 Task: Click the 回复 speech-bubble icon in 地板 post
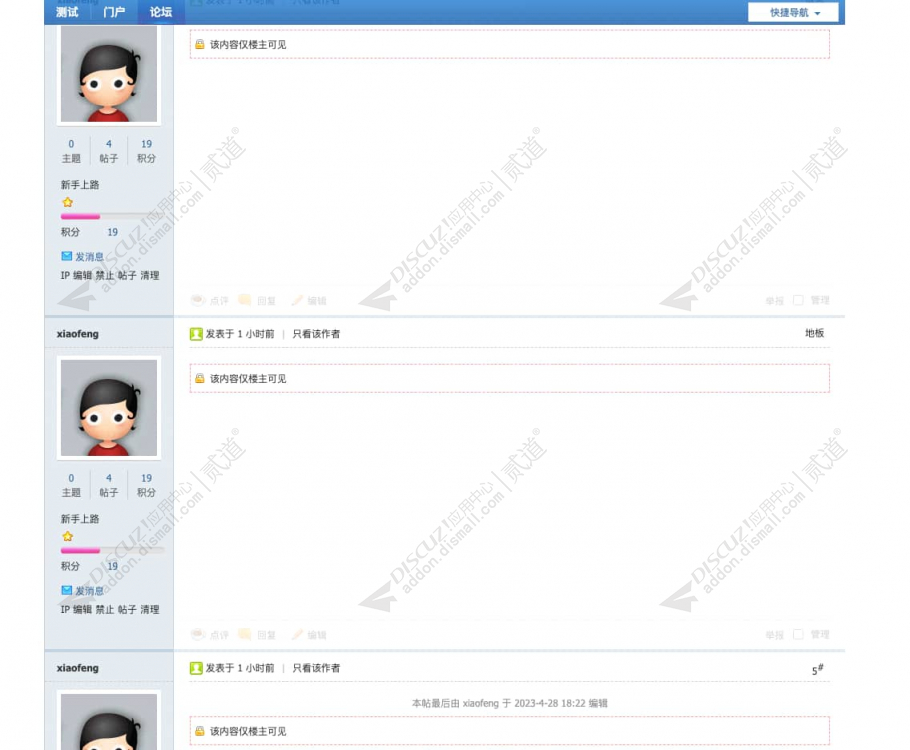pyautogui.click(x=245, y=634)
